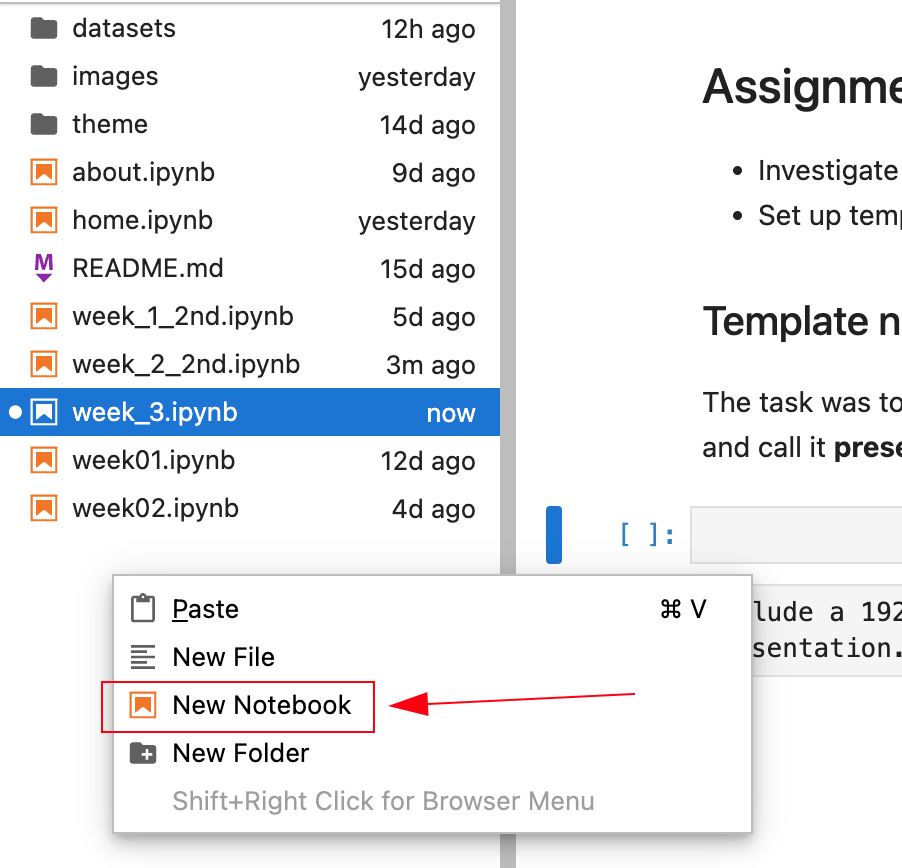This screenshot has width=902, height=868.
Task: Click the blue cell collapser bar
Action: point(553,535)
